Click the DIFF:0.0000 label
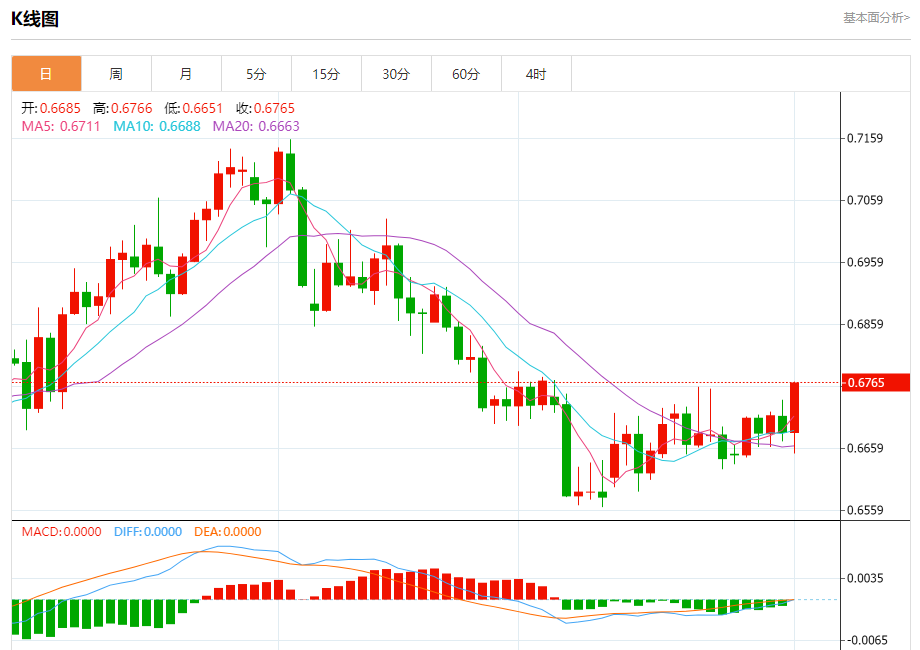 pyautogui.click(x=148, y=531)
